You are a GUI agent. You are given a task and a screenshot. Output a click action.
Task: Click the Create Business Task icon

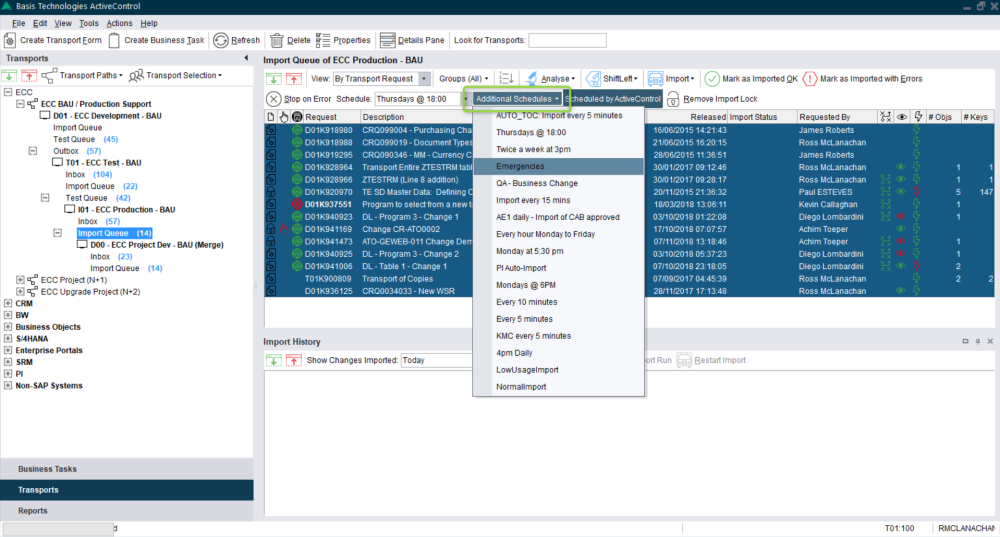point(114,40)
